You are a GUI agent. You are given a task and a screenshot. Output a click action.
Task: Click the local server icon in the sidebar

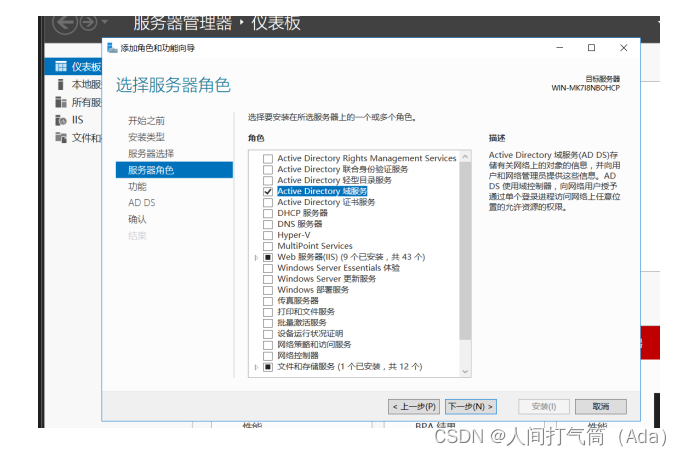(x=60, y=84)
